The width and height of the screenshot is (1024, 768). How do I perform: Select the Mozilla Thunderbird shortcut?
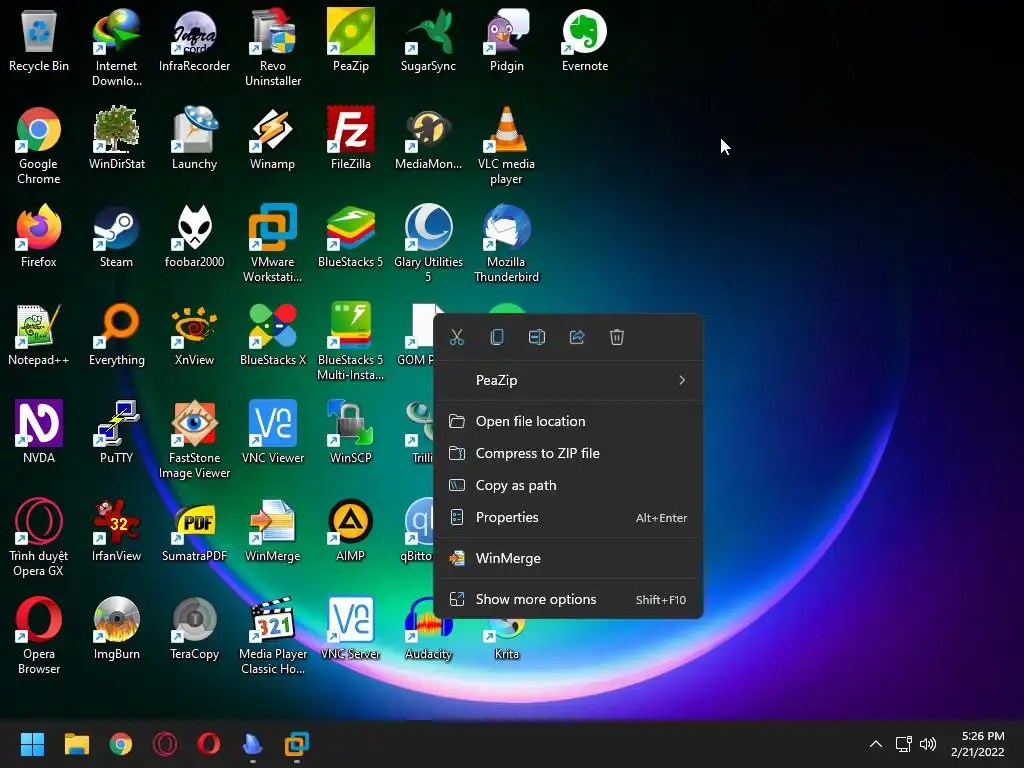507,243
